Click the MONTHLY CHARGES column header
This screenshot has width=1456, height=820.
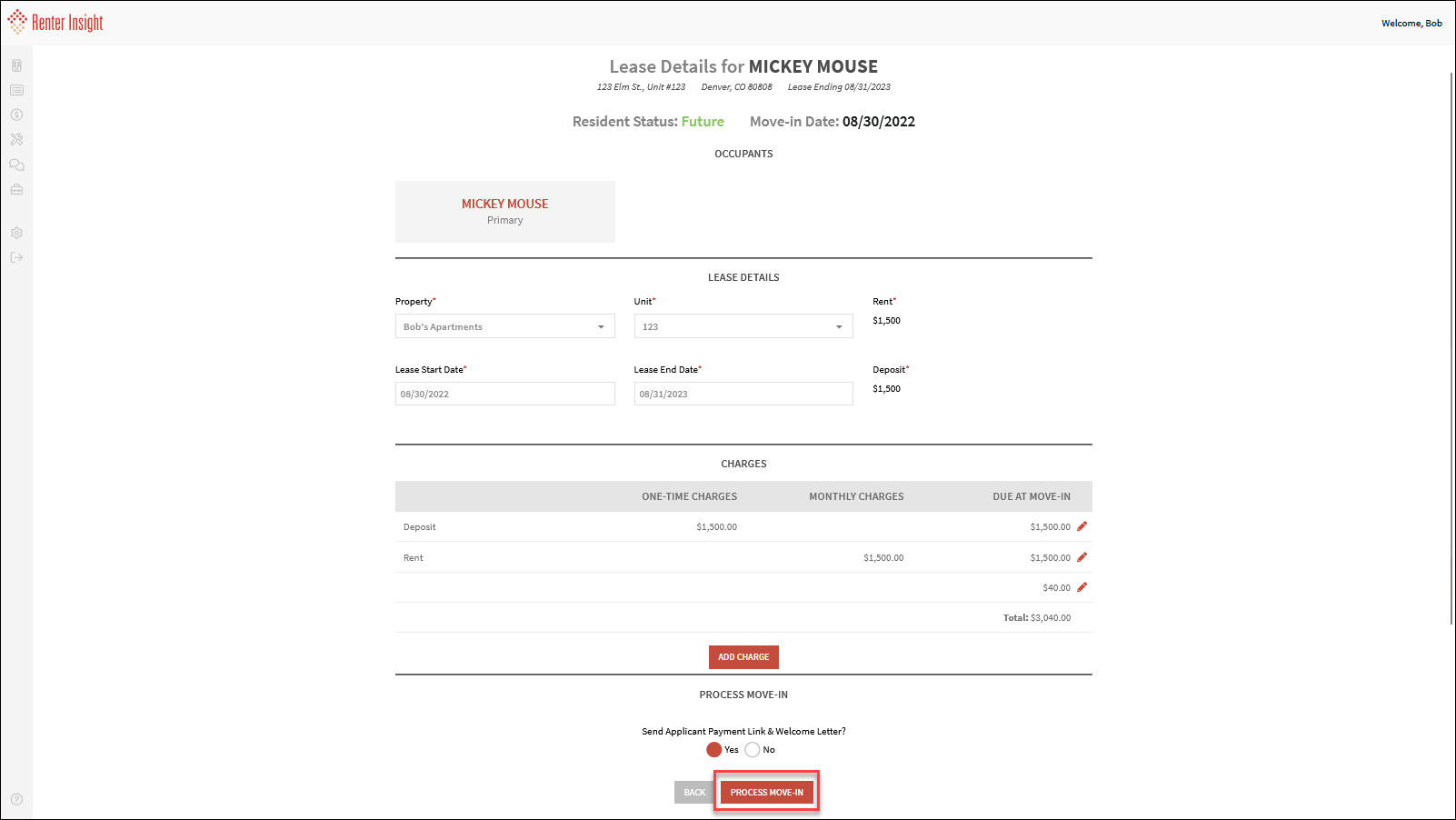click(x=857, y=496)
